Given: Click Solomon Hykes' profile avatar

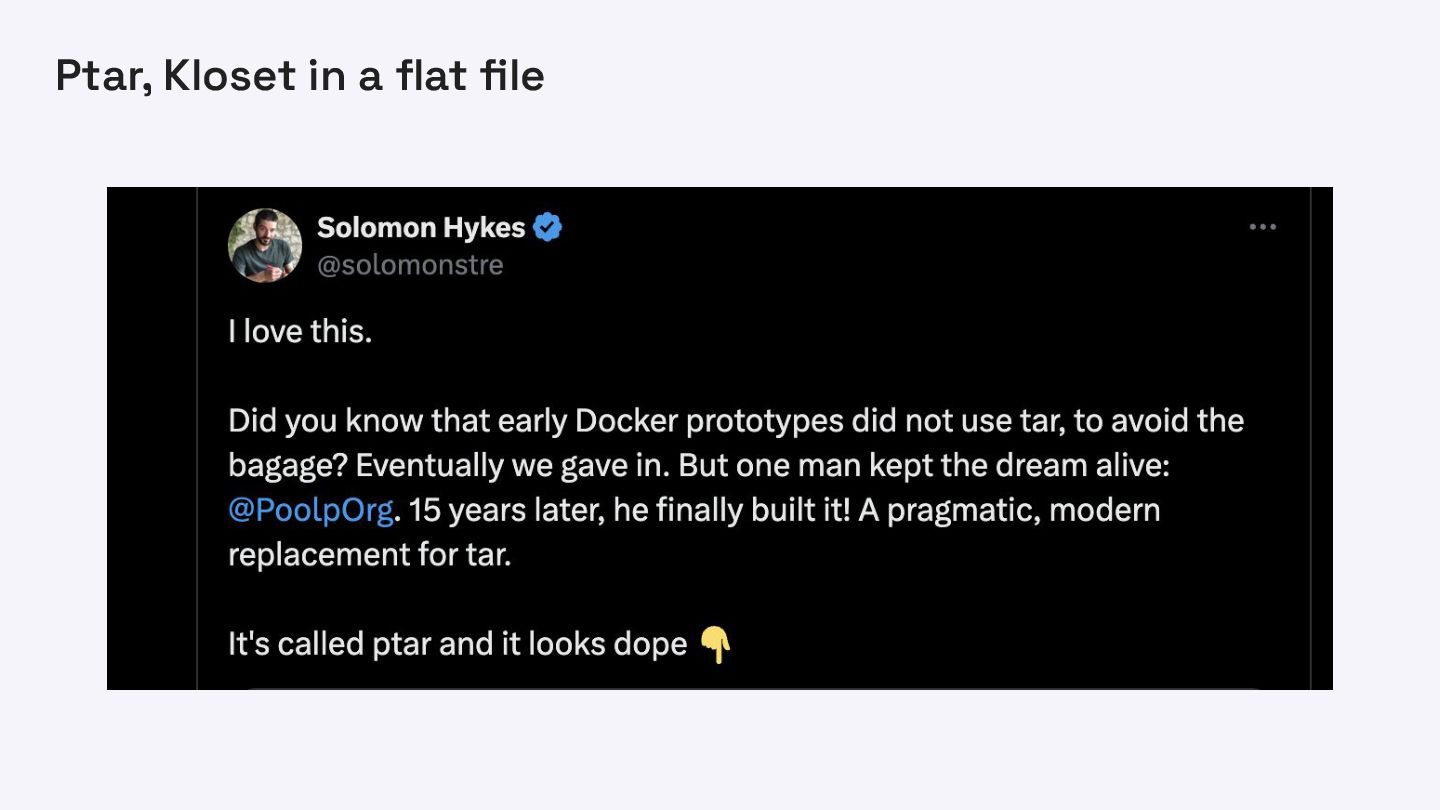Looking at the screenshot, I should 265,245.
